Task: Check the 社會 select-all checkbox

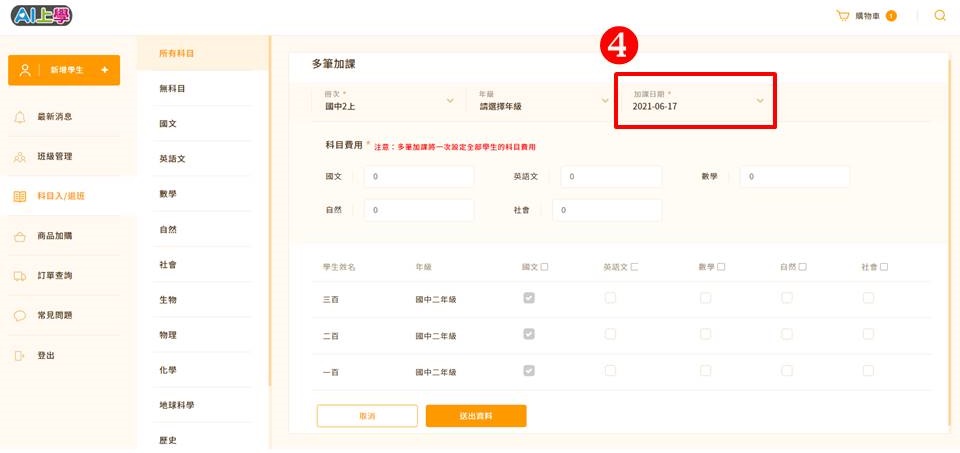Action: point(884,267)
